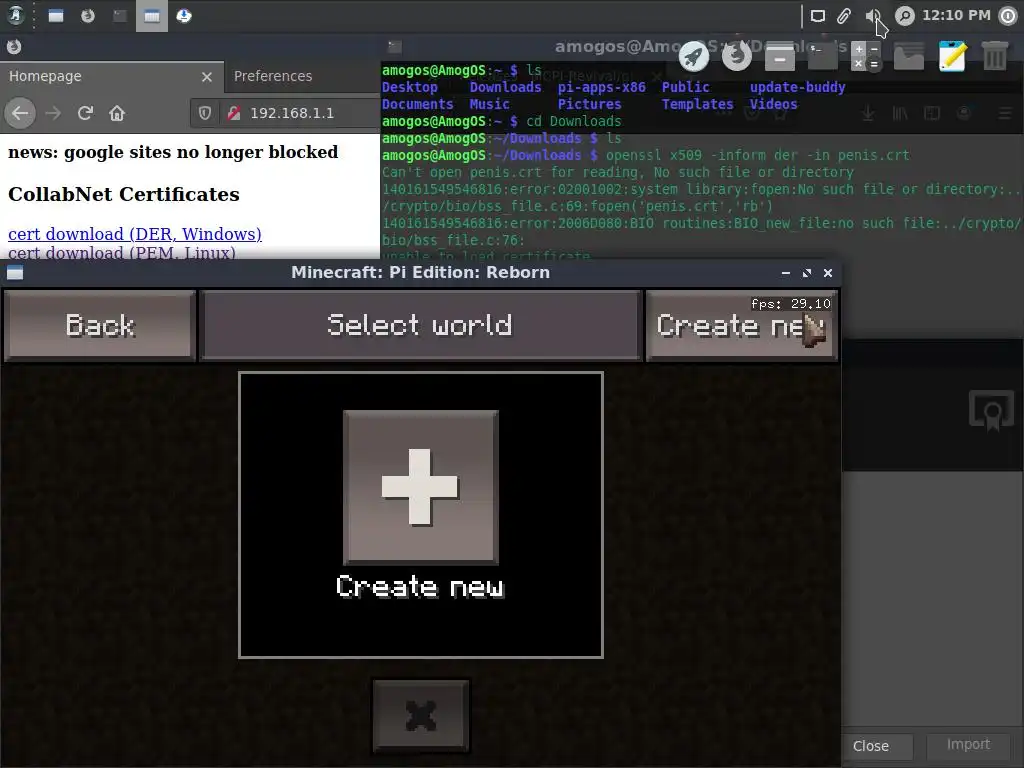Open the display tray icon

818,16
